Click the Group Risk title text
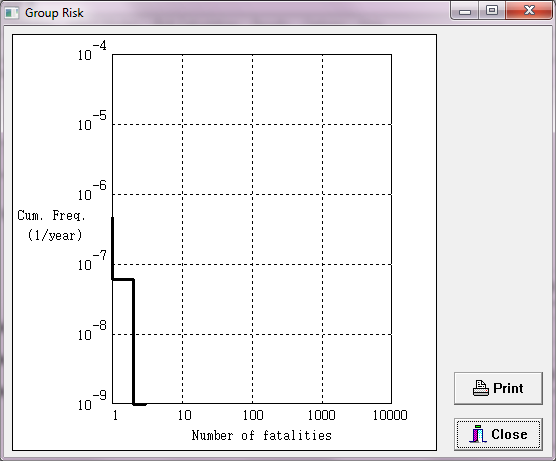 (x=54, y=13)
